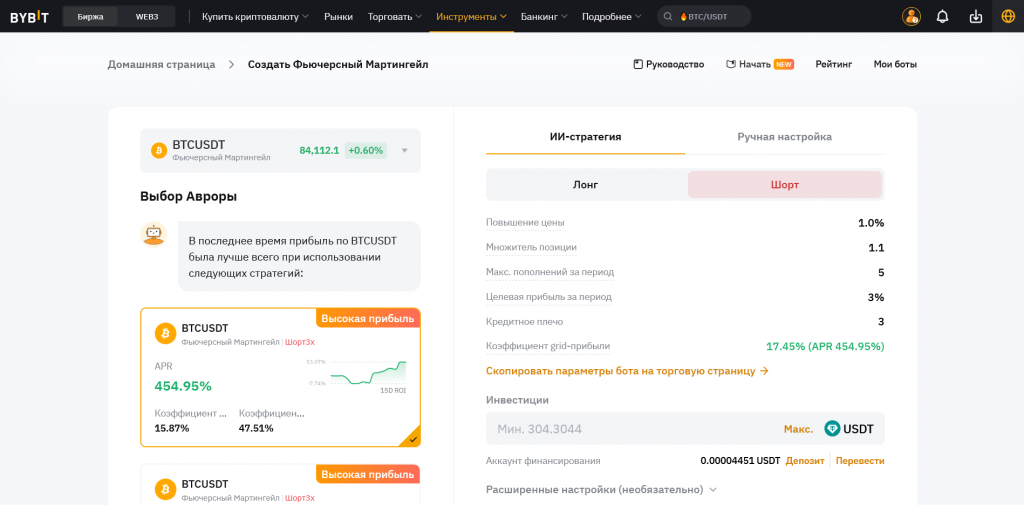Expand the Подробнее menu
The width and height of the screenshot is (1024, 505).
[x=611, y=16]
